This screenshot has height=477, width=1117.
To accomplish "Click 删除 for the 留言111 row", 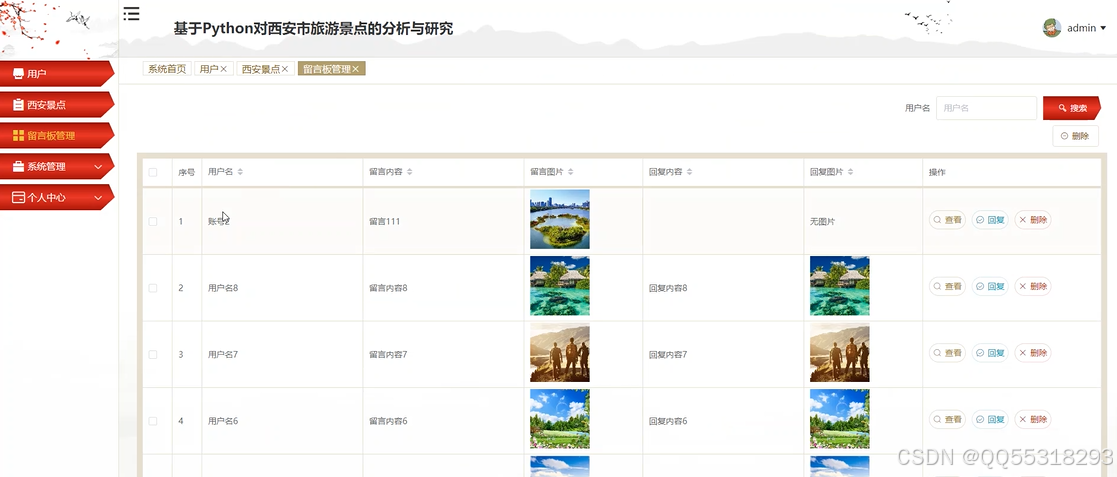I will [x=1033, y=220].
